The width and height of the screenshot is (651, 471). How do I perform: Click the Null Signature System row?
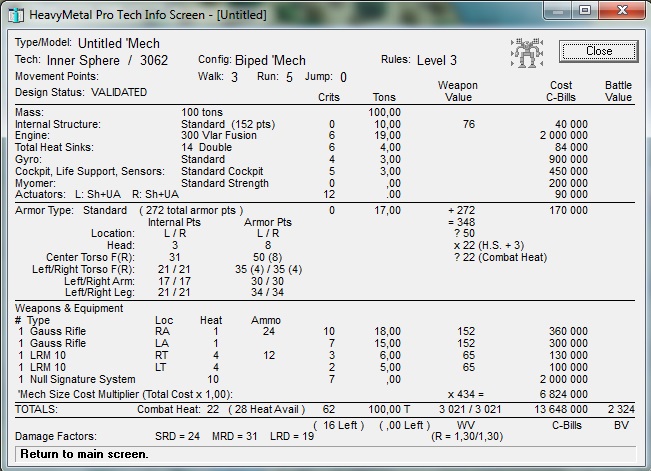pyautogui.click(x=82, y=380)
